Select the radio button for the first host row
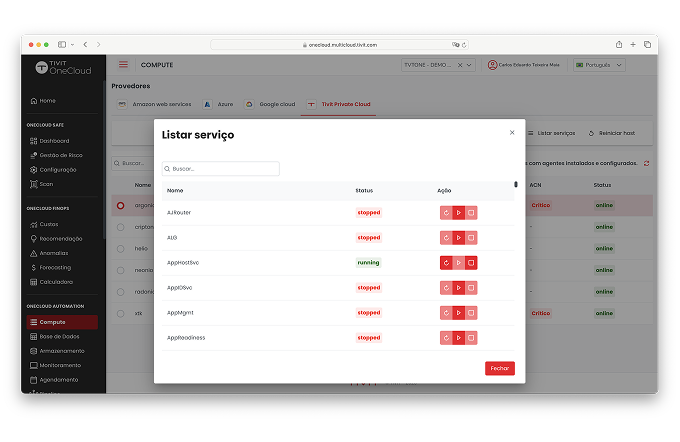 tap(120, 206)
